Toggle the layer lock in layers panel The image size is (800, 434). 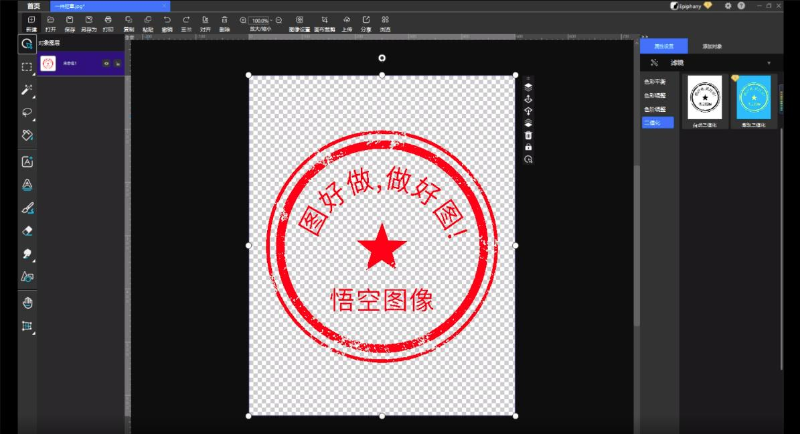tap(117, 64)
